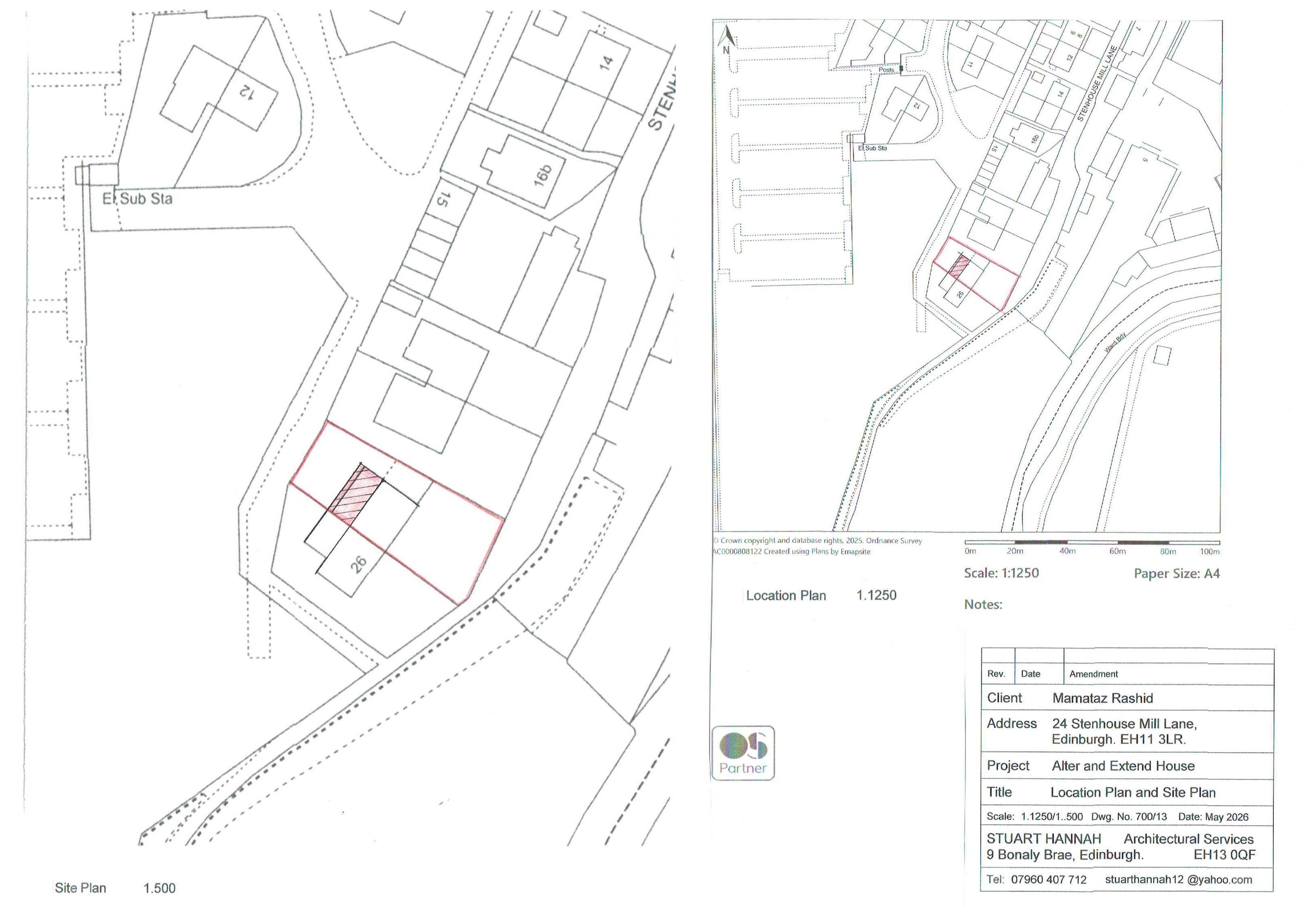
Task: Click the '40m' scale bar label
Action: coord(1067,551)
